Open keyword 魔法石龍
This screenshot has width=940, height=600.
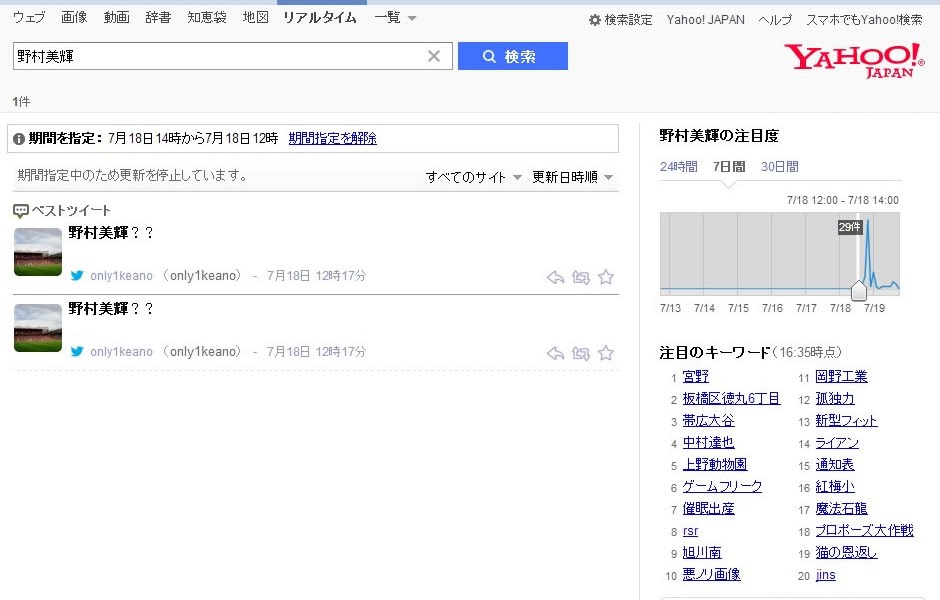tap(842, 509)
